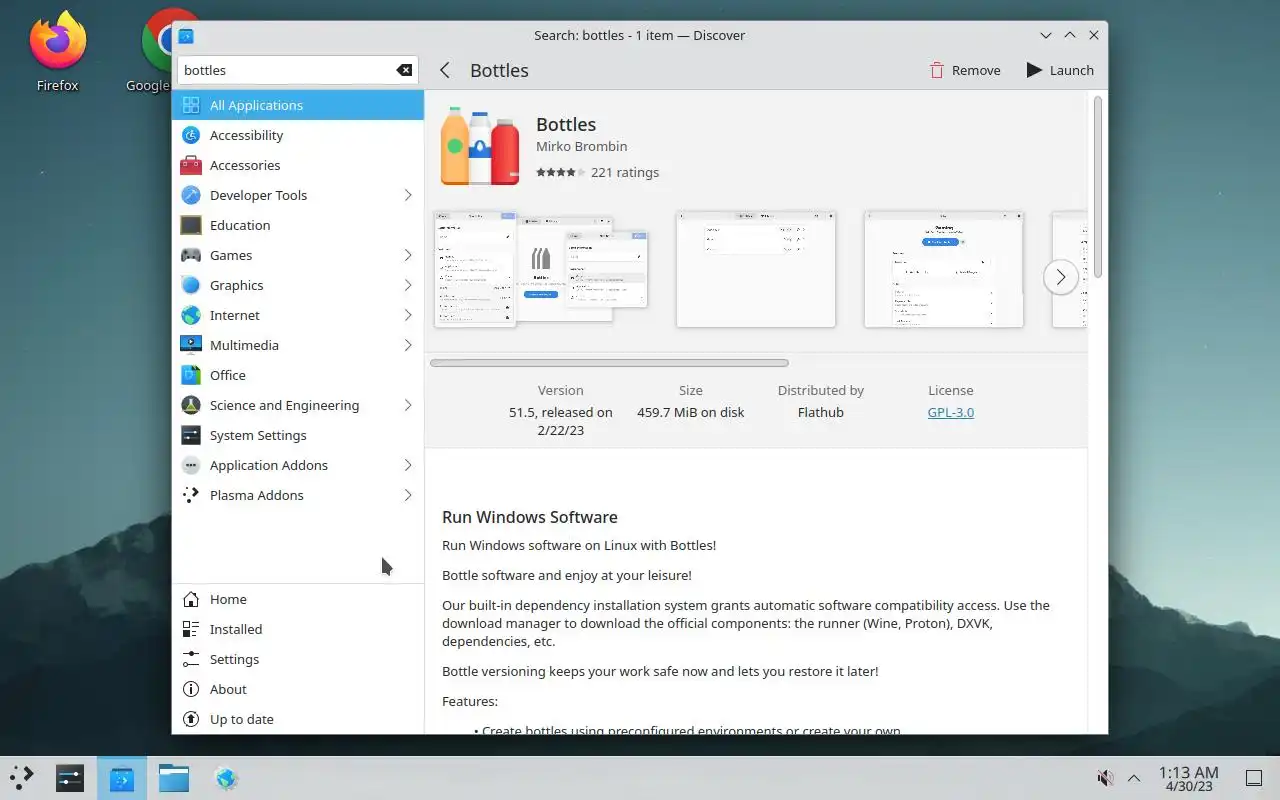Click the Developer Tools icon
Screen dimensions: 1280x800
tap(191, 195)
